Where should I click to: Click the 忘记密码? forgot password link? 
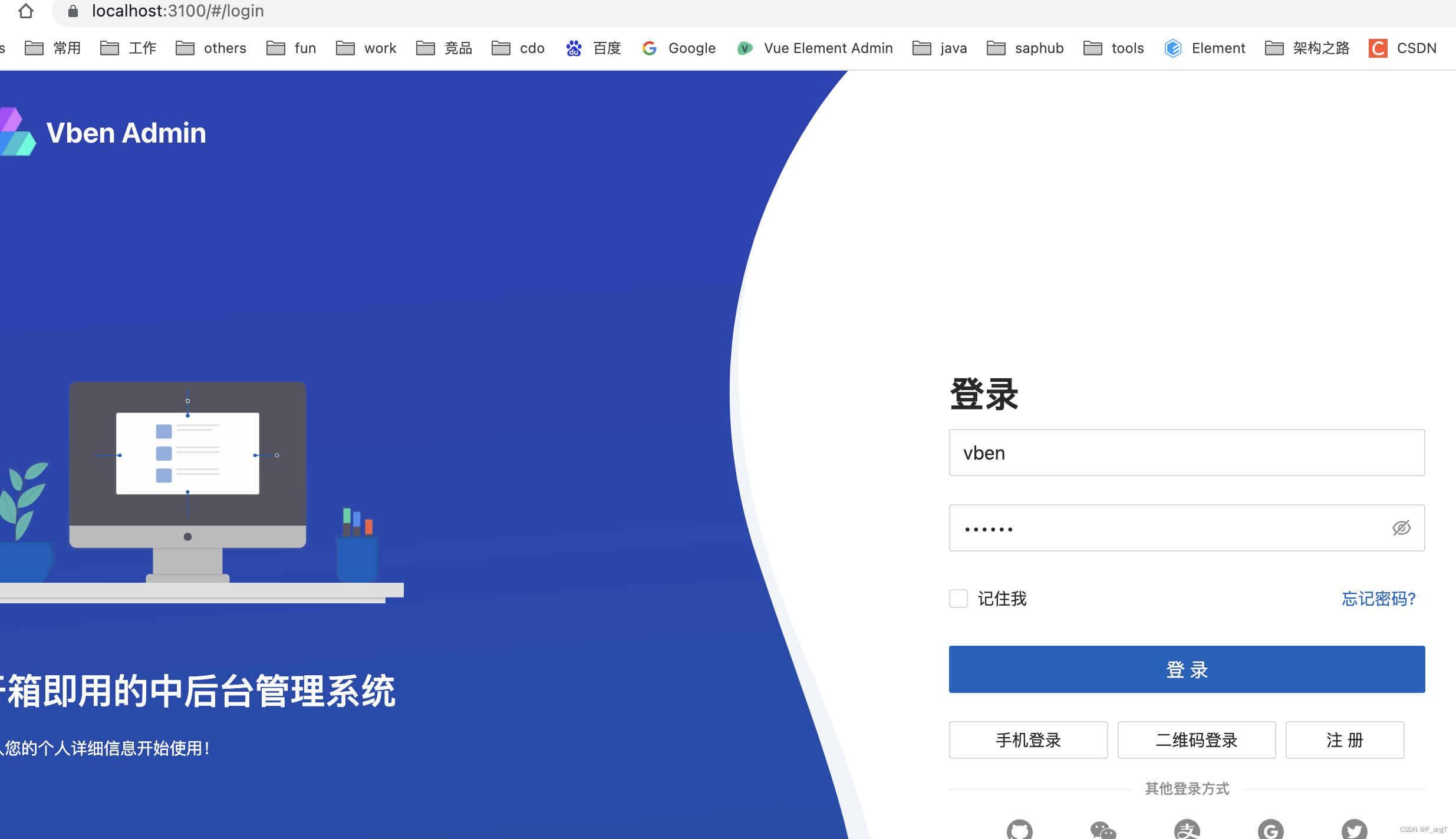coord(1378,599)
